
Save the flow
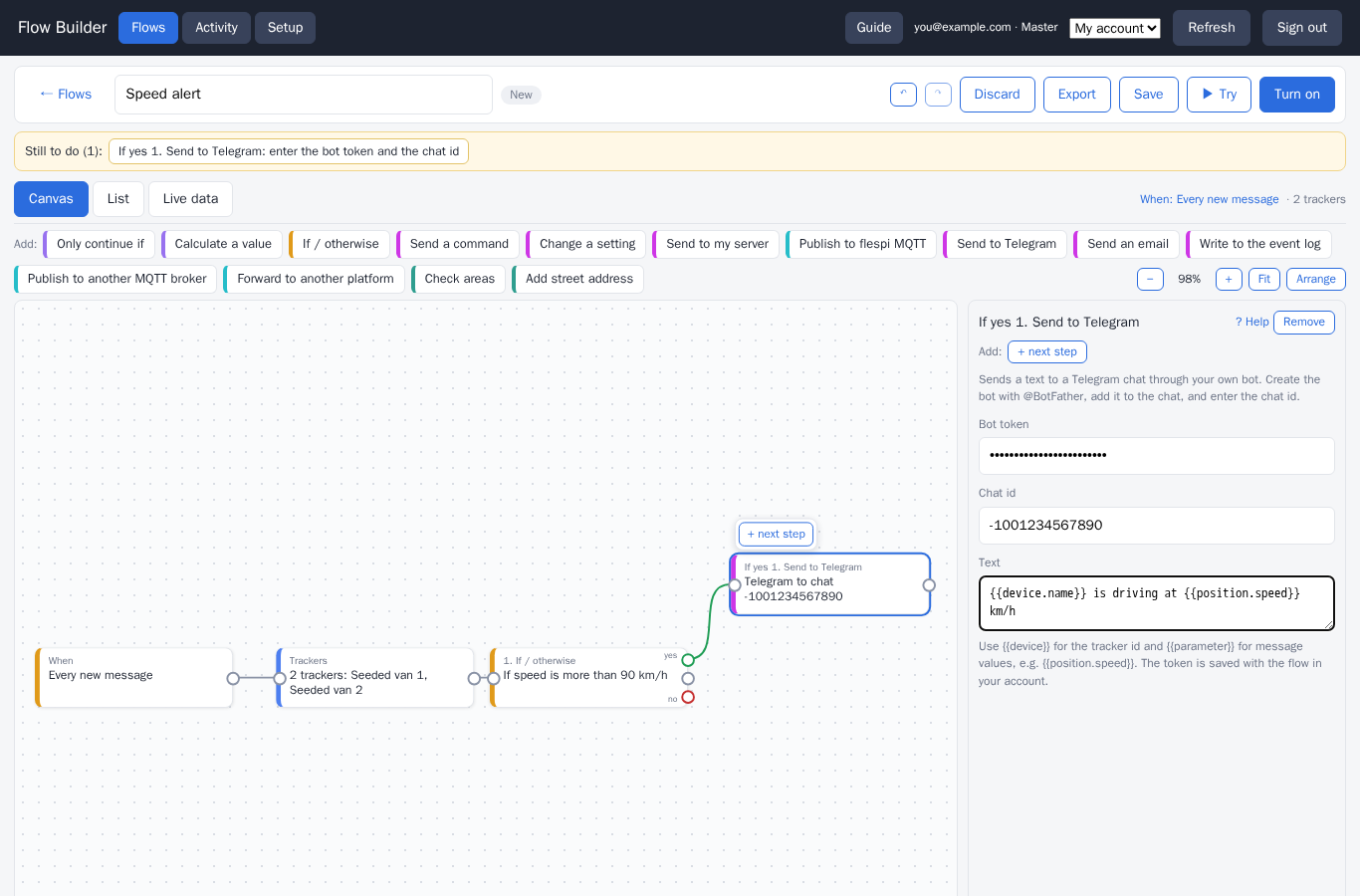point(1149,95)
